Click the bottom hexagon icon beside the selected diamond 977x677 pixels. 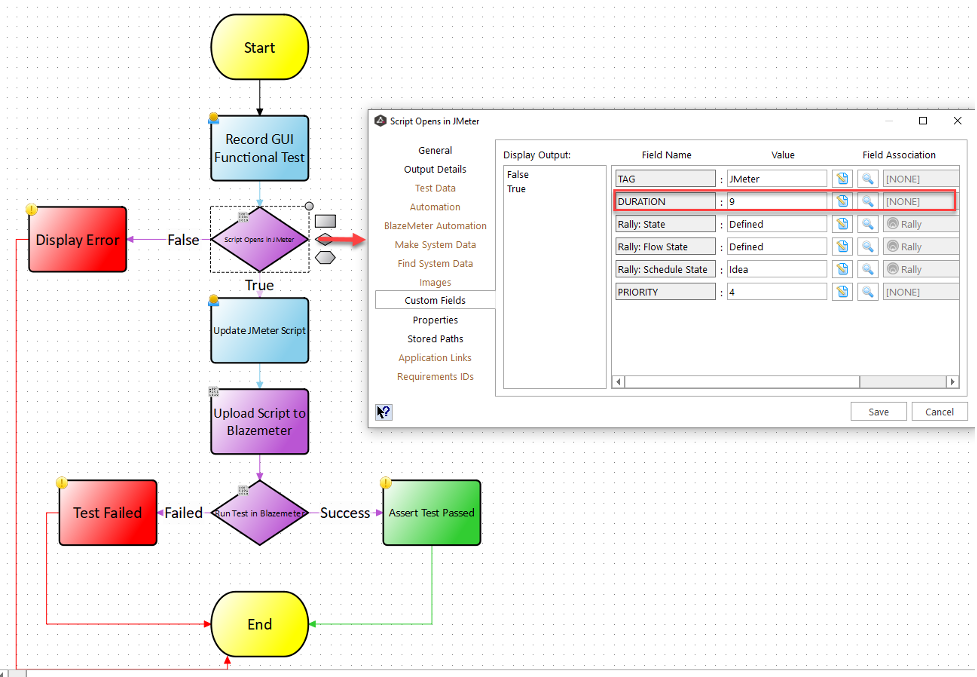tap(325, 257)
